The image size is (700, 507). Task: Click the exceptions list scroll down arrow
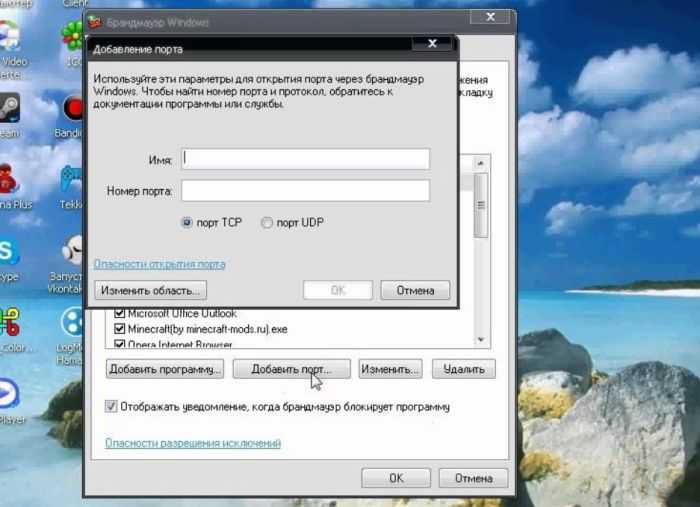pos(480,340)
